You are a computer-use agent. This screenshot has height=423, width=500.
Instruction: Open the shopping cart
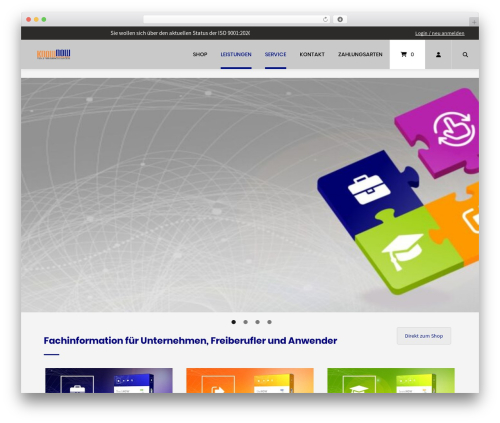pyautogui.click(x=407, y=55)
